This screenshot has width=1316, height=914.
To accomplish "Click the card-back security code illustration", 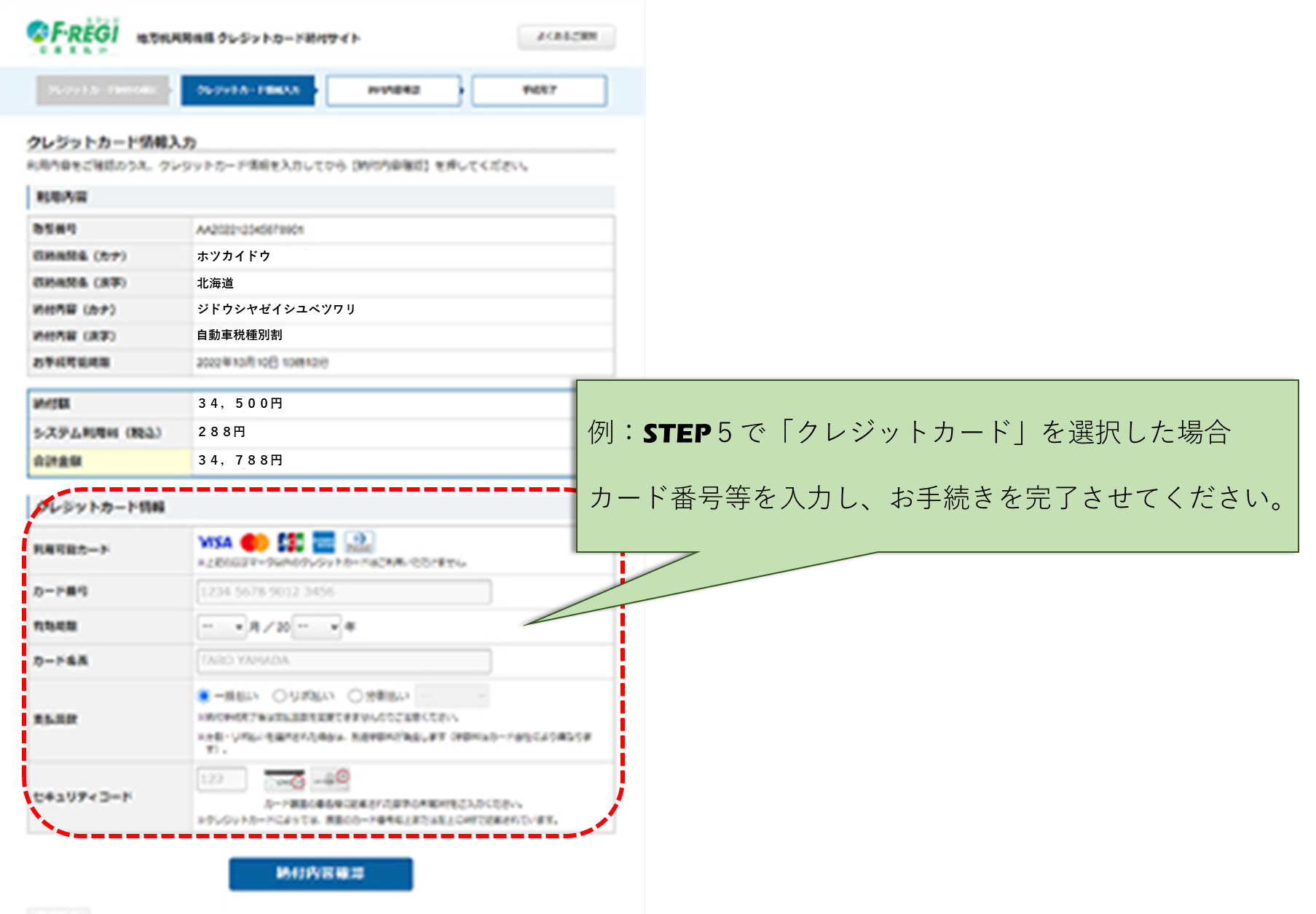I will 284,780.
